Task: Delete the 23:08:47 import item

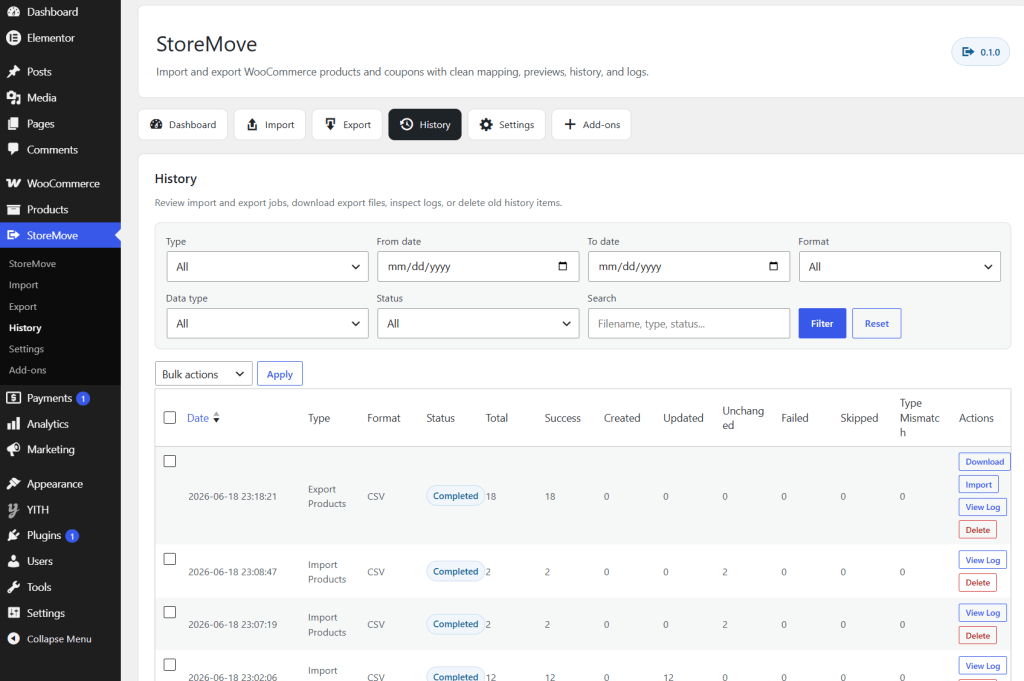Action: [978, 582]
